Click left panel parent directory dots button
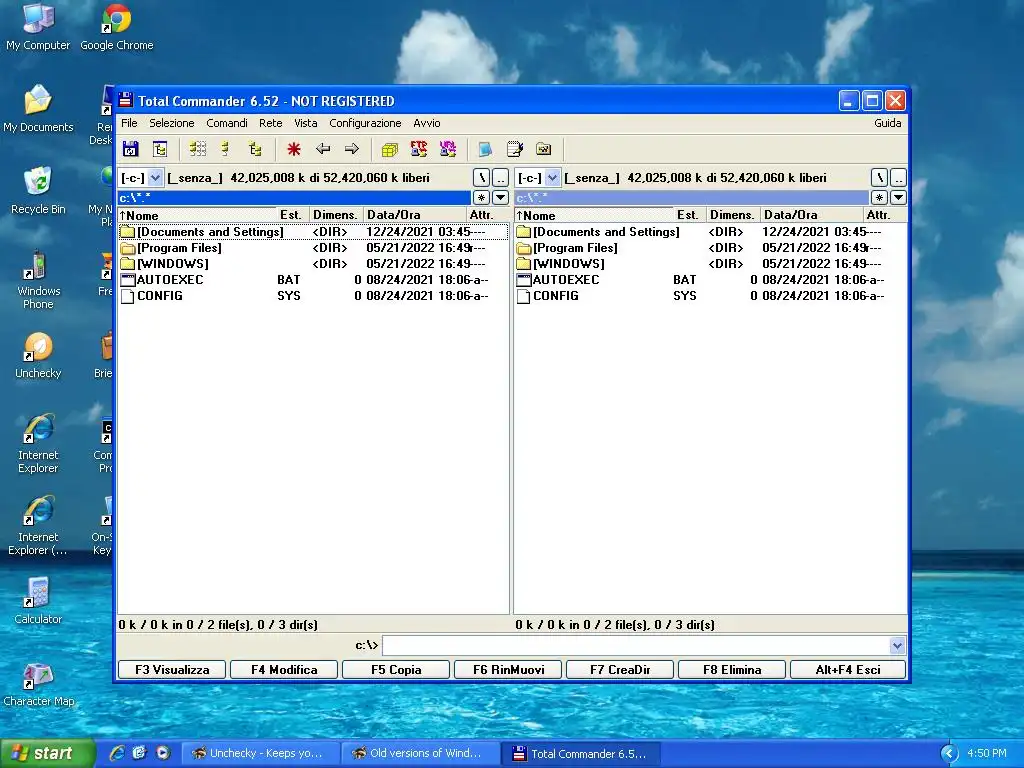This screenshot has width=1024, height=768. [x=500, y=178]
